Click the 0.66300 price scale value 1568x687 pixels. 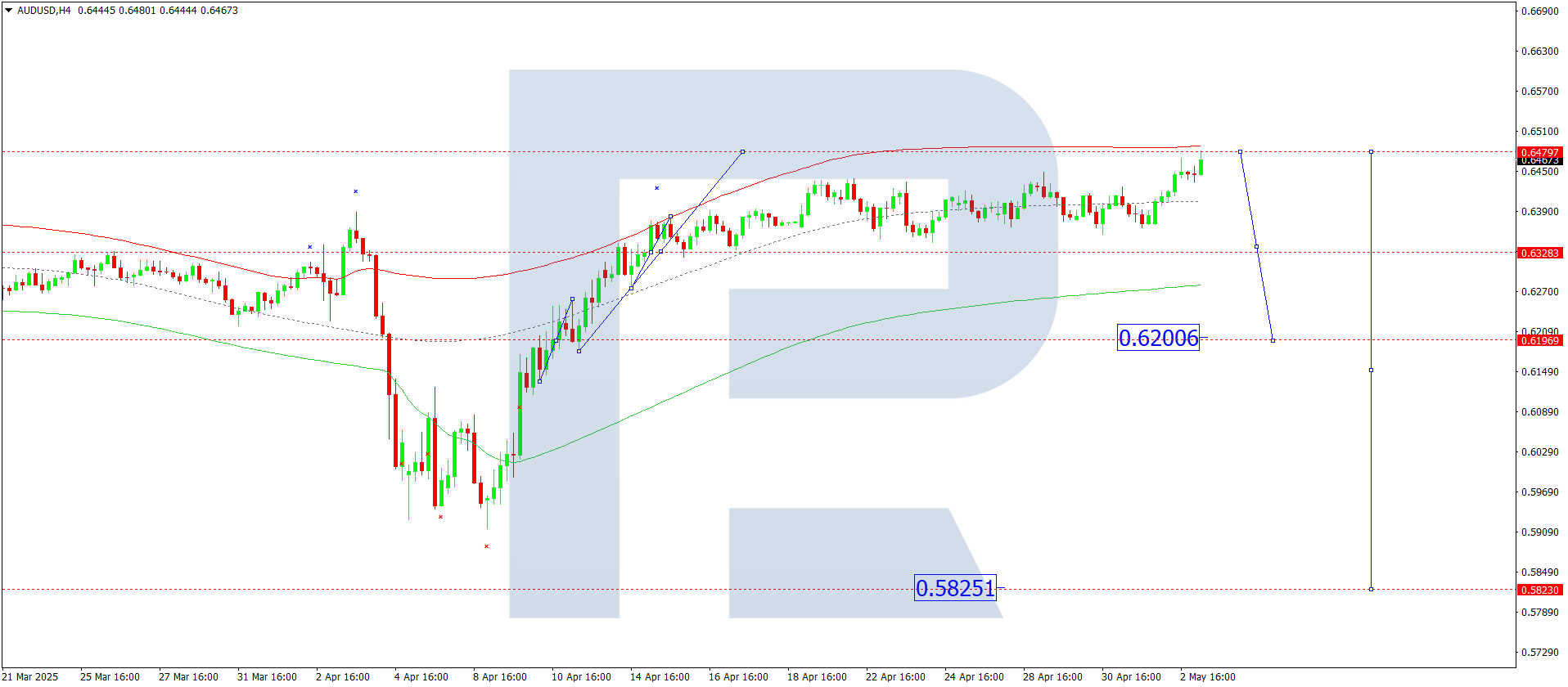coord(1539,52)
